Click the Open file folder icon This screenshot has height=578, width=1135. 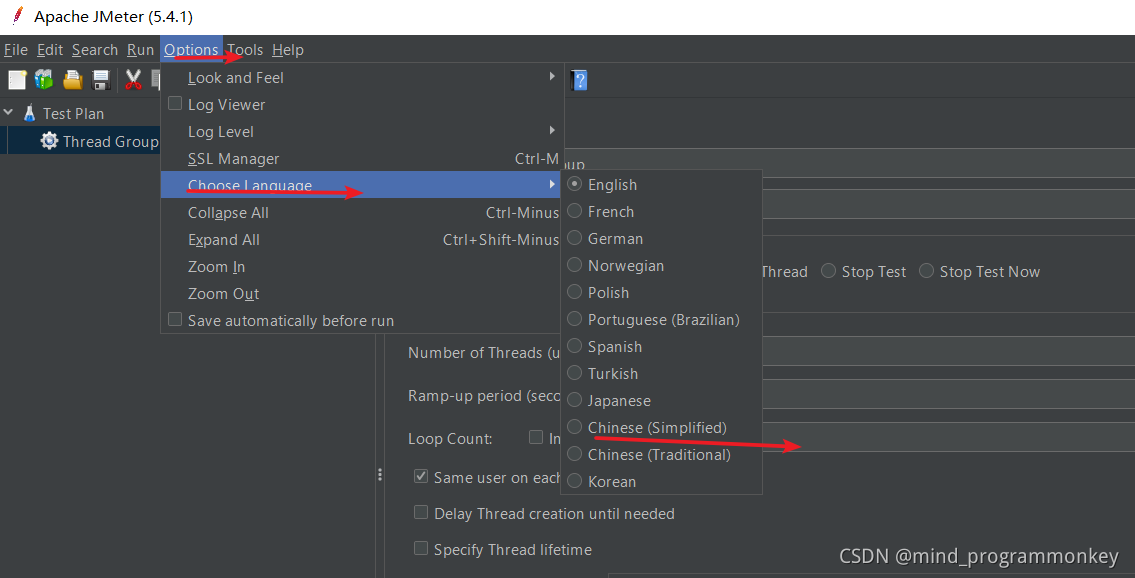[72, 80]
